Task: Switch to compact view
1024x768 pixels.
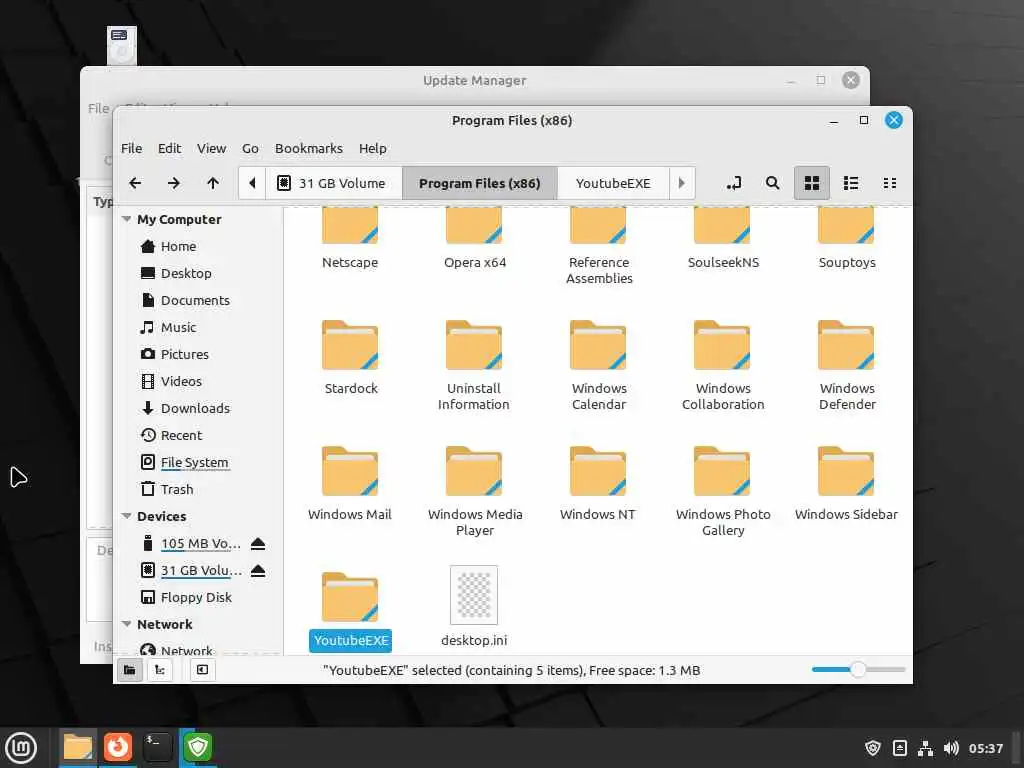Action: (x=889, y=183)
